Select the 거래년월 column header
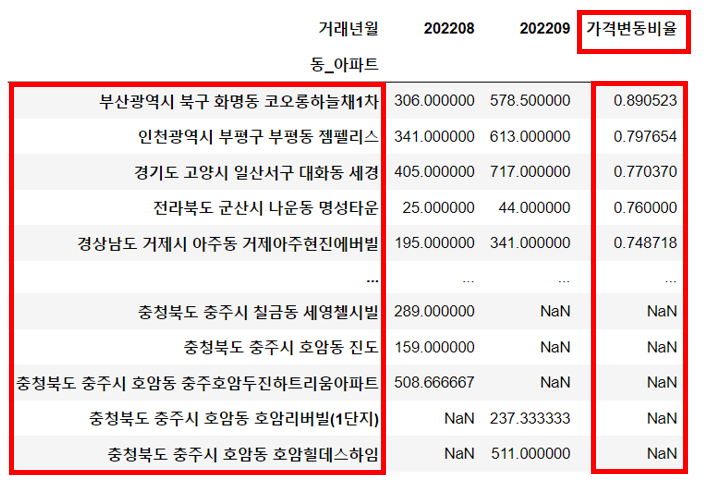The width and height of the screenshot is (704, 487). pos(348,28)
